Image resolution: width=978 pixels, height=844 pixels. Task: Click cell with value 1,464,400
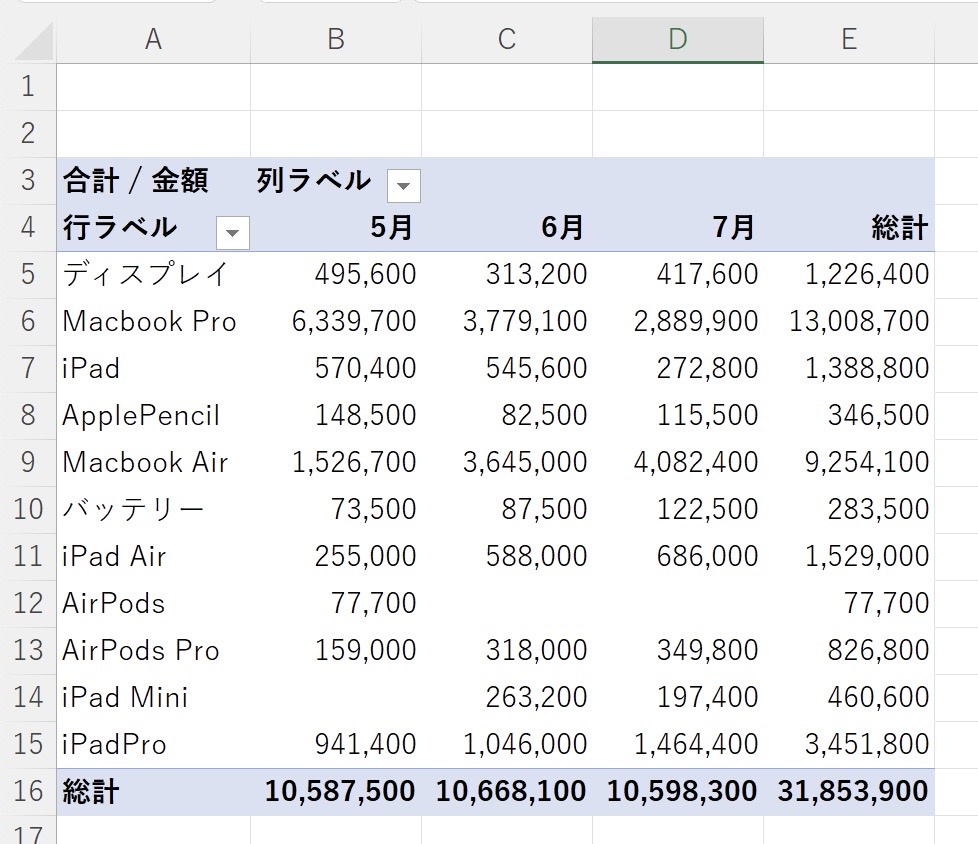(x=677, y=745)
